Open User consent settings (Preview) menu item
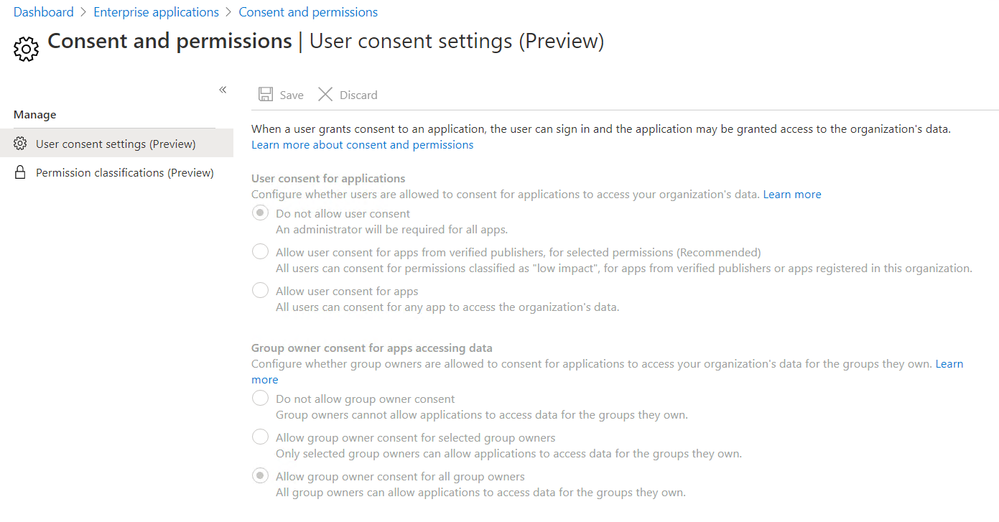 tap(115, 144)
